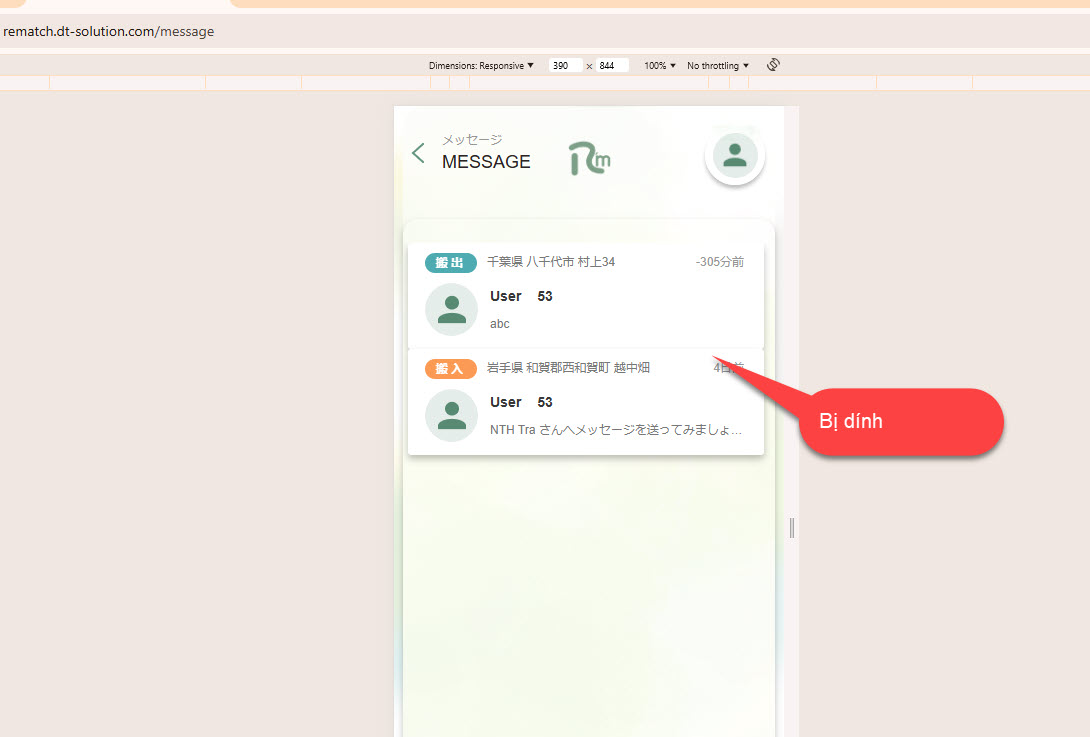This screenshot has height=737, width=1090.
Task: Click the 搬入 orange badge
Action: coord(450,369)
